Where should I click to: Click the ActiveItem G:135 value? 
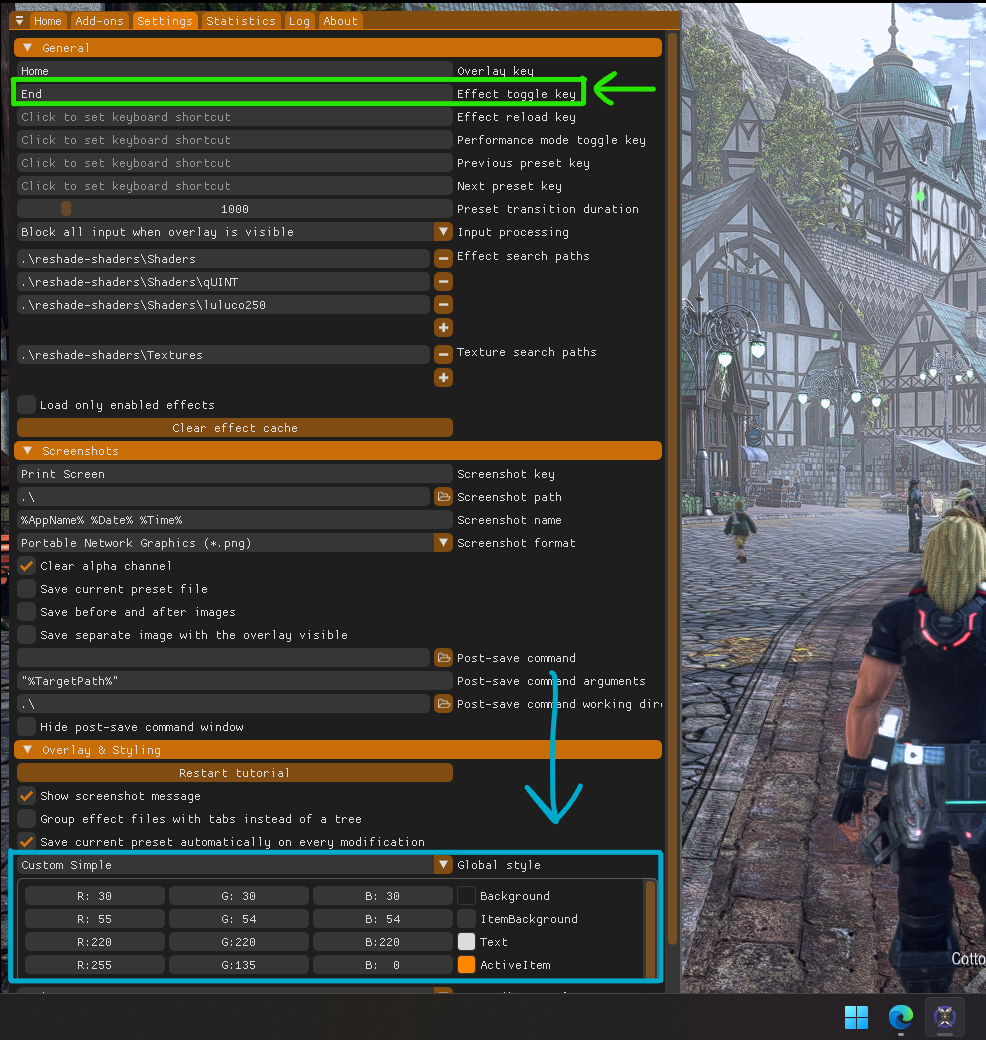pyautogui.click(x=239, y=965)
